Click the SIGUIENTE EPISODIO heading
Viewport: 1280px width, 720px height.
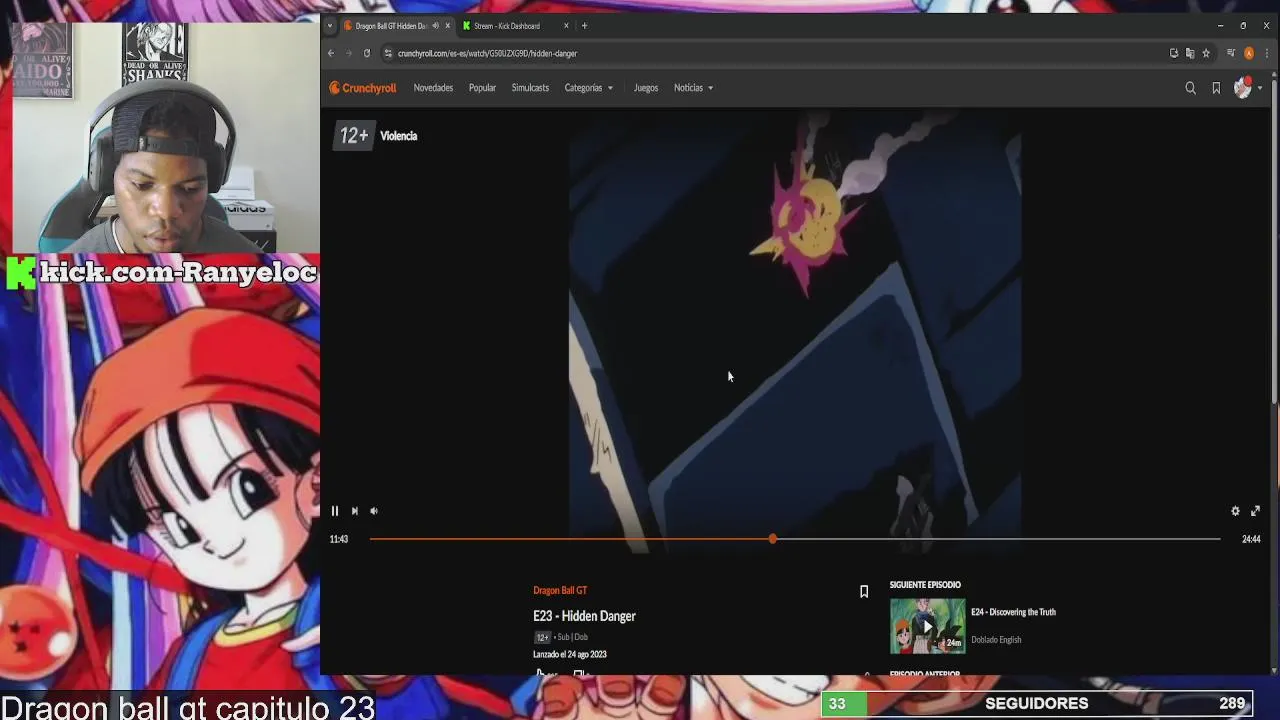coord(925,585)
